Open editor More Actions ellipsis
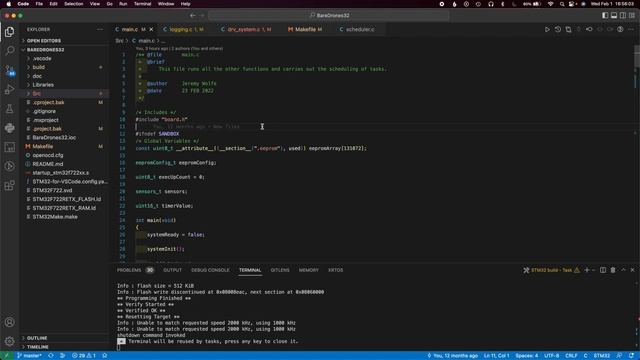This screenshot has height=360, width=640. [631, 29]
